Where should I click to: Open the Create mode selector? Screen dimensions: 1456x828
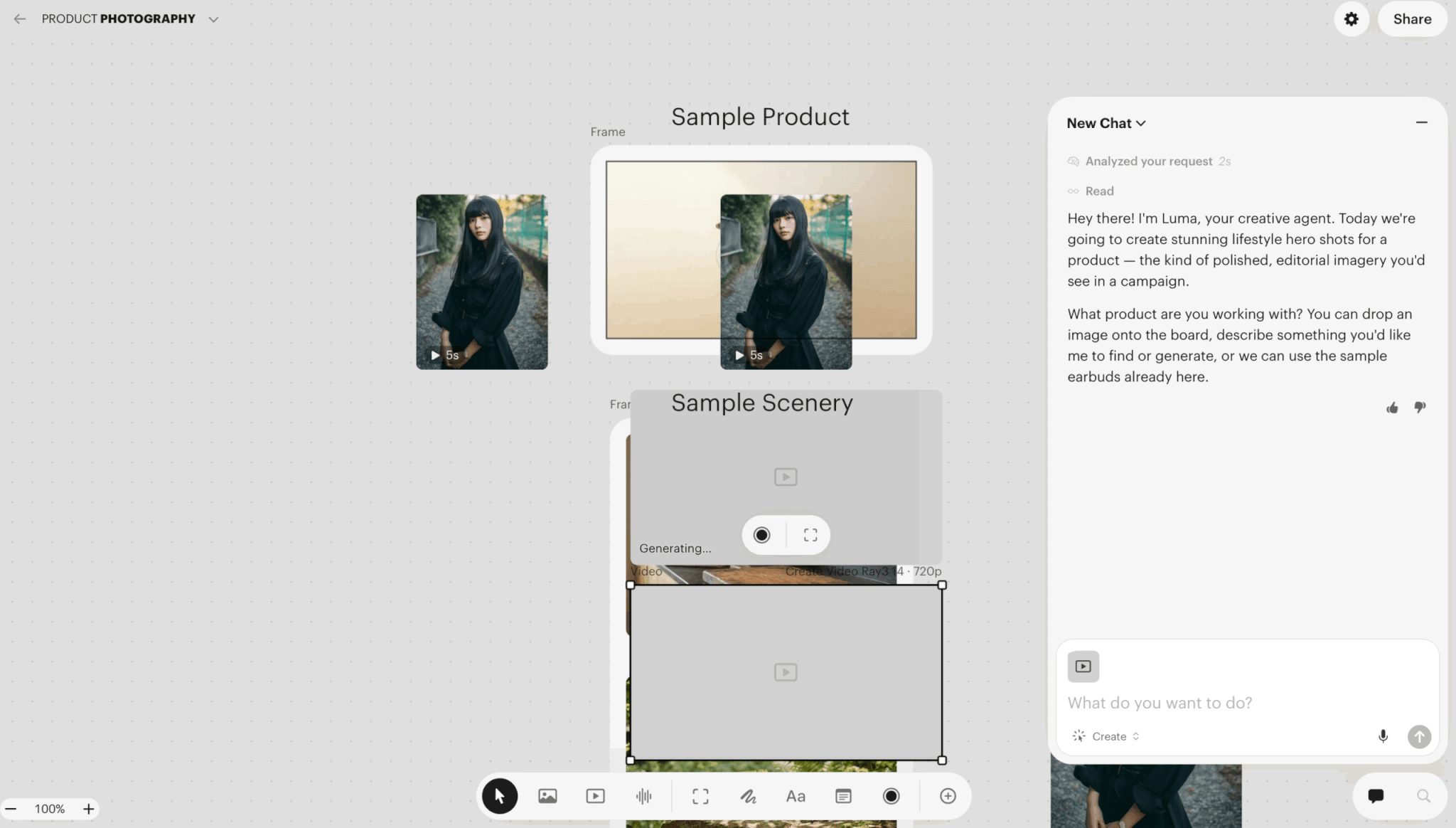[x=1108, y=736]
